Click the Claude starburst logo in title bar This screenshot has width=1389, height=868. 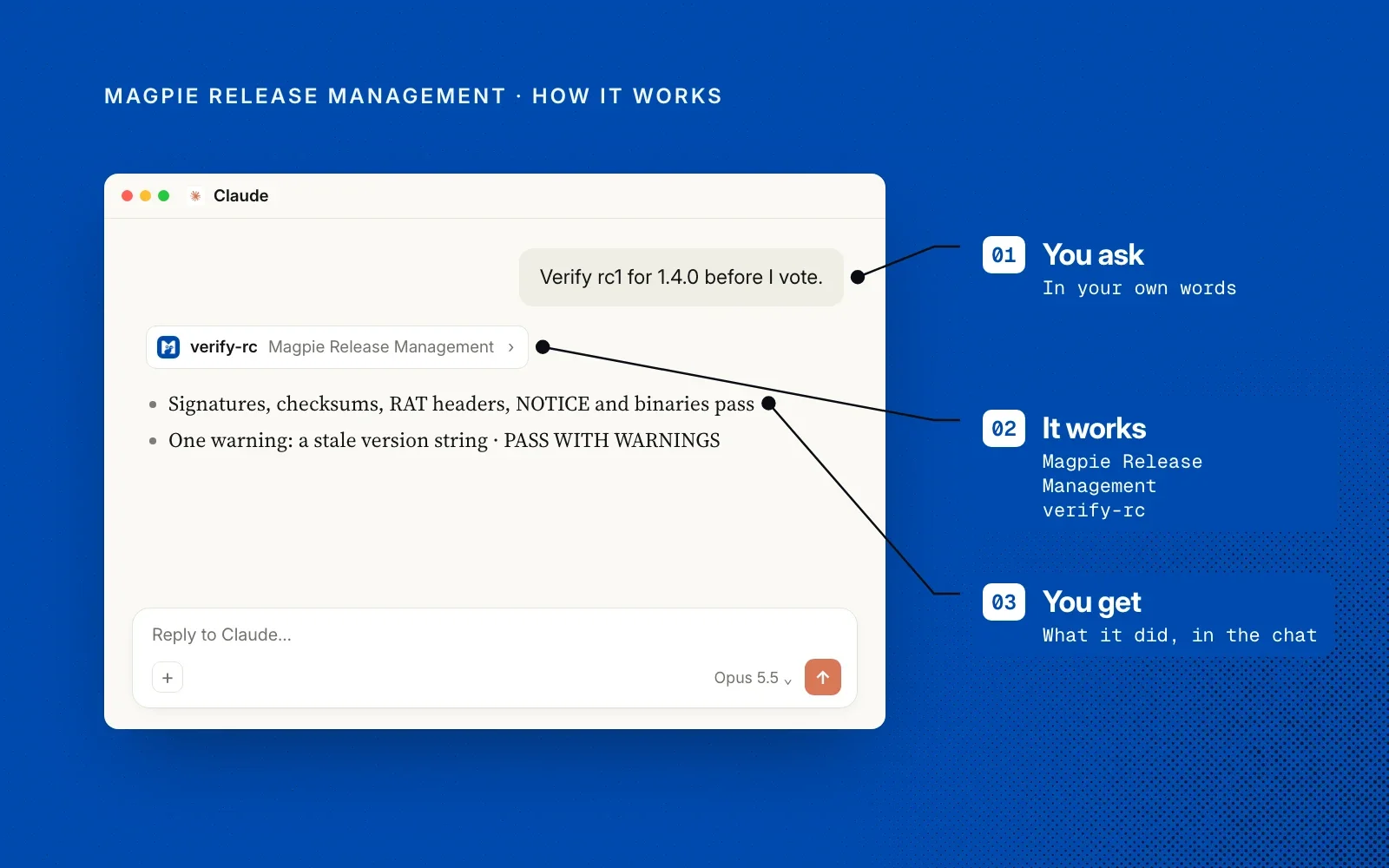[195, 196]
